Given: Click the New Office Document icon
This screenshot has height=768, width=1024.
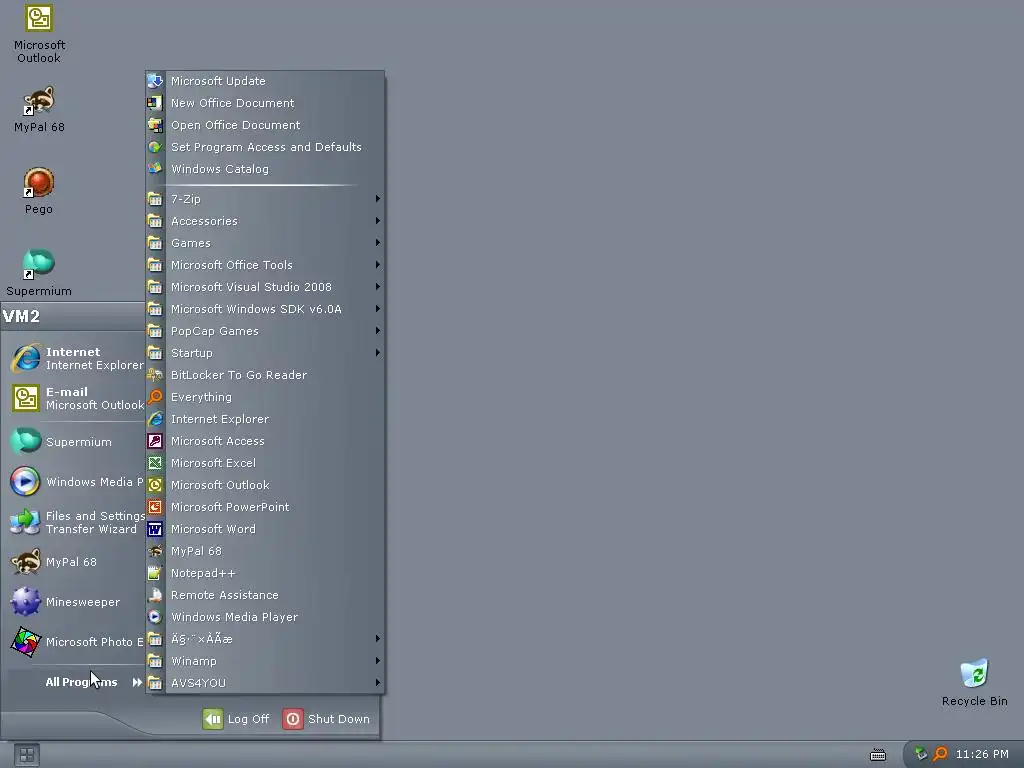Looking at the screenshot, I should pyautogui.click(x=155, y=103).
